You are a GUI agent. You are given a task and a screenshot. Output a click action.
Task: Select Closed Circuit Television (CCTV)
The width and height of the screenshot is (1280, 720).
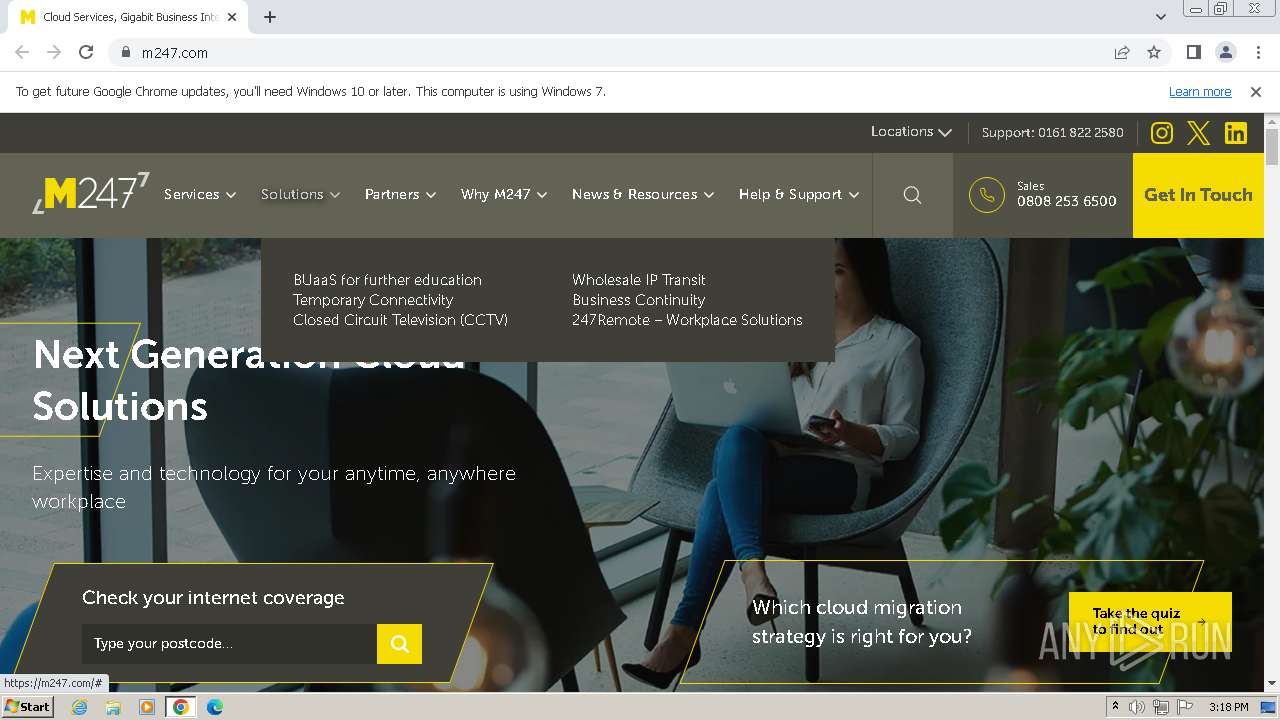point(400,320)
